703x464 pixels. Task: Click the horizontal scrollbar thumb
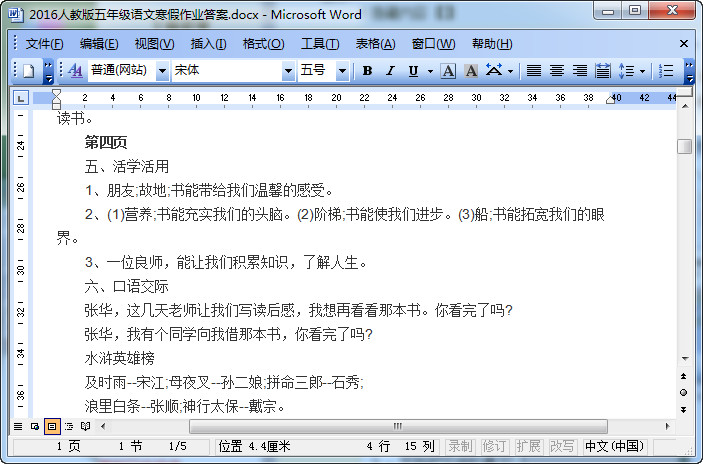click(x=398, y=426)
